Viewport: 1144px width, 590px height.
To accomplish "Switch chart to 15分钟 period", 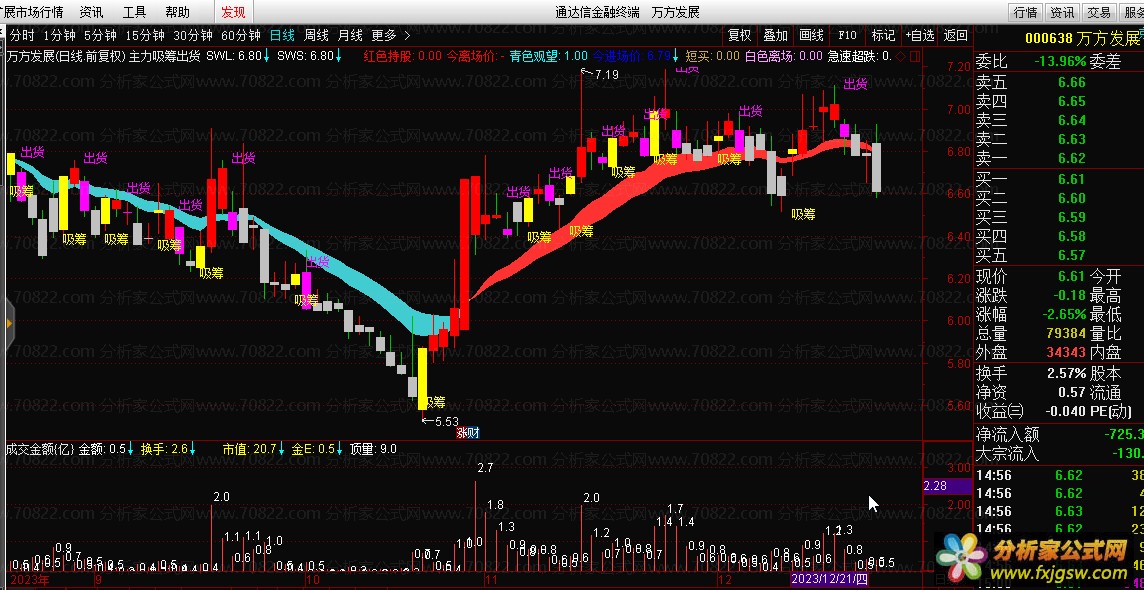I will (x=145, y=35).
